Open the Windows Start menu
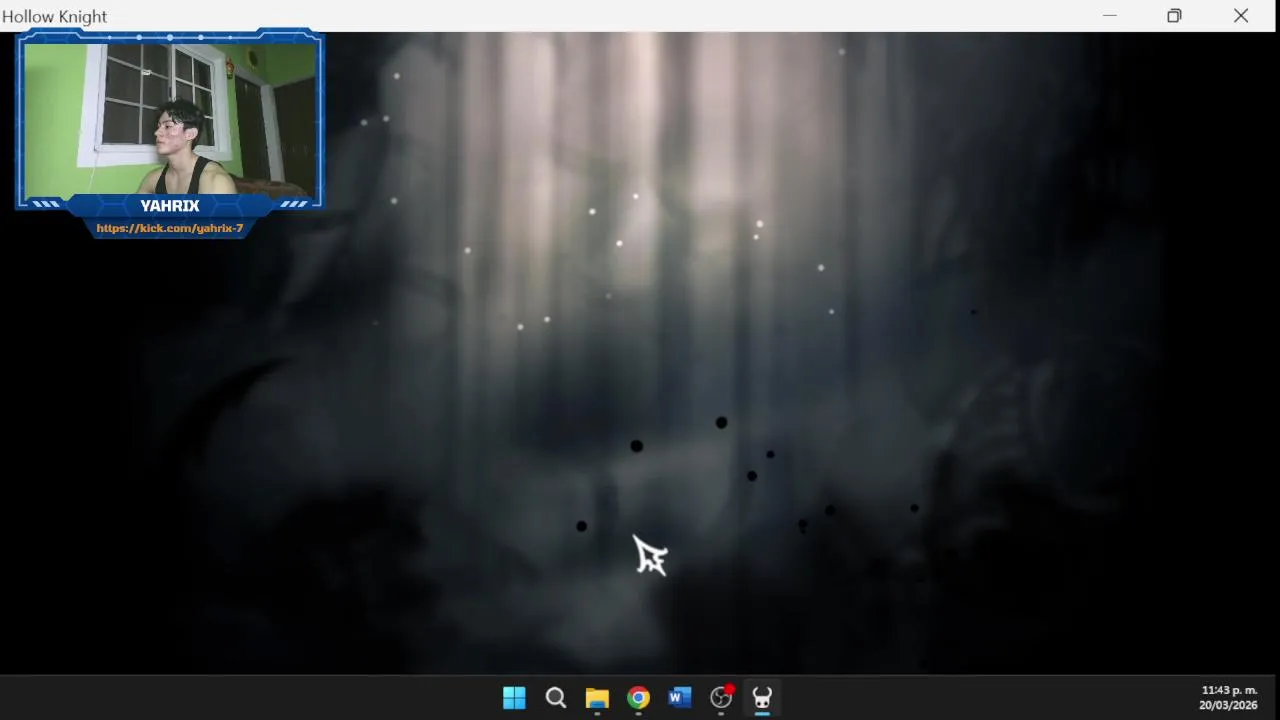The height and width of the screenshot is (720, 1280). (x=514, y=698)
